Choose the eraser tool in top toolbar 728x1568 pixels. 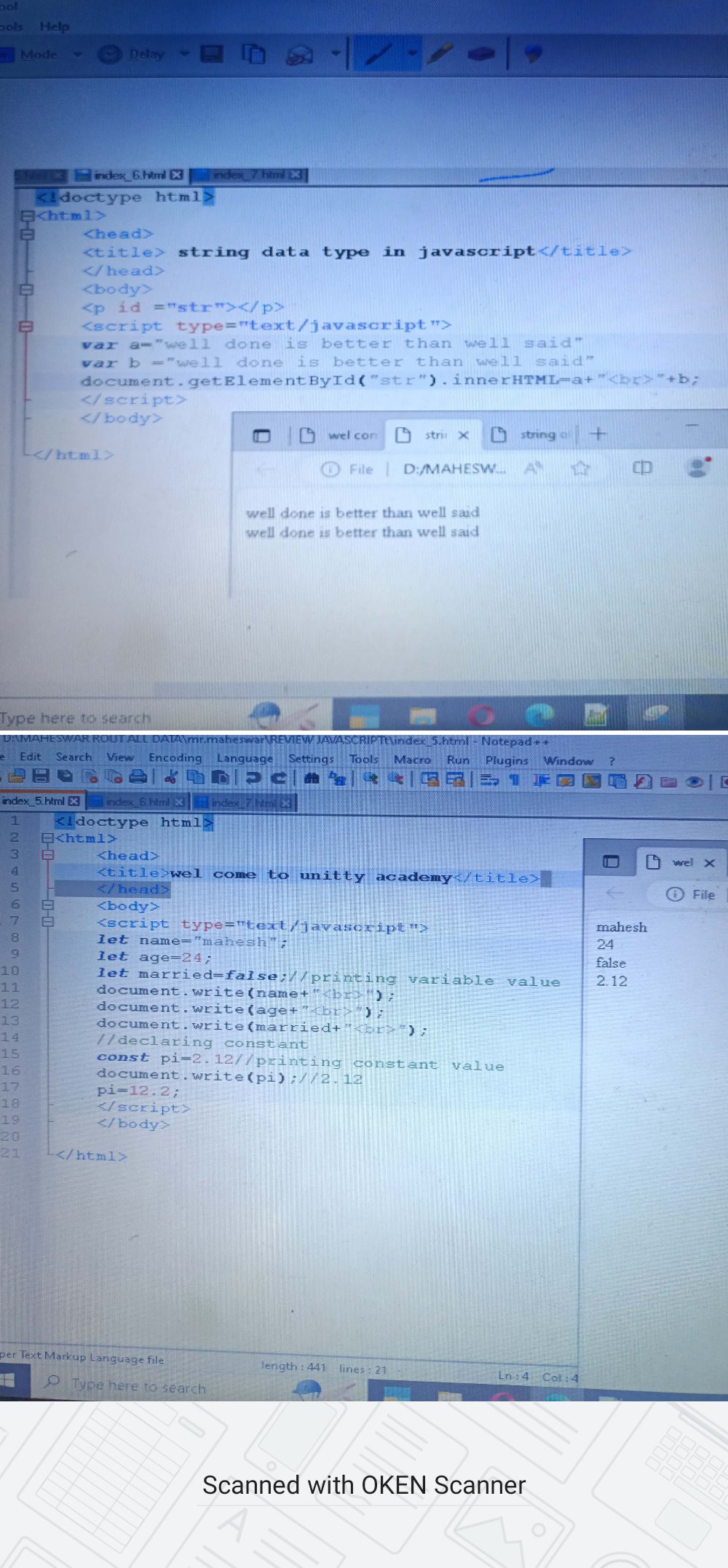click(480, 53)
